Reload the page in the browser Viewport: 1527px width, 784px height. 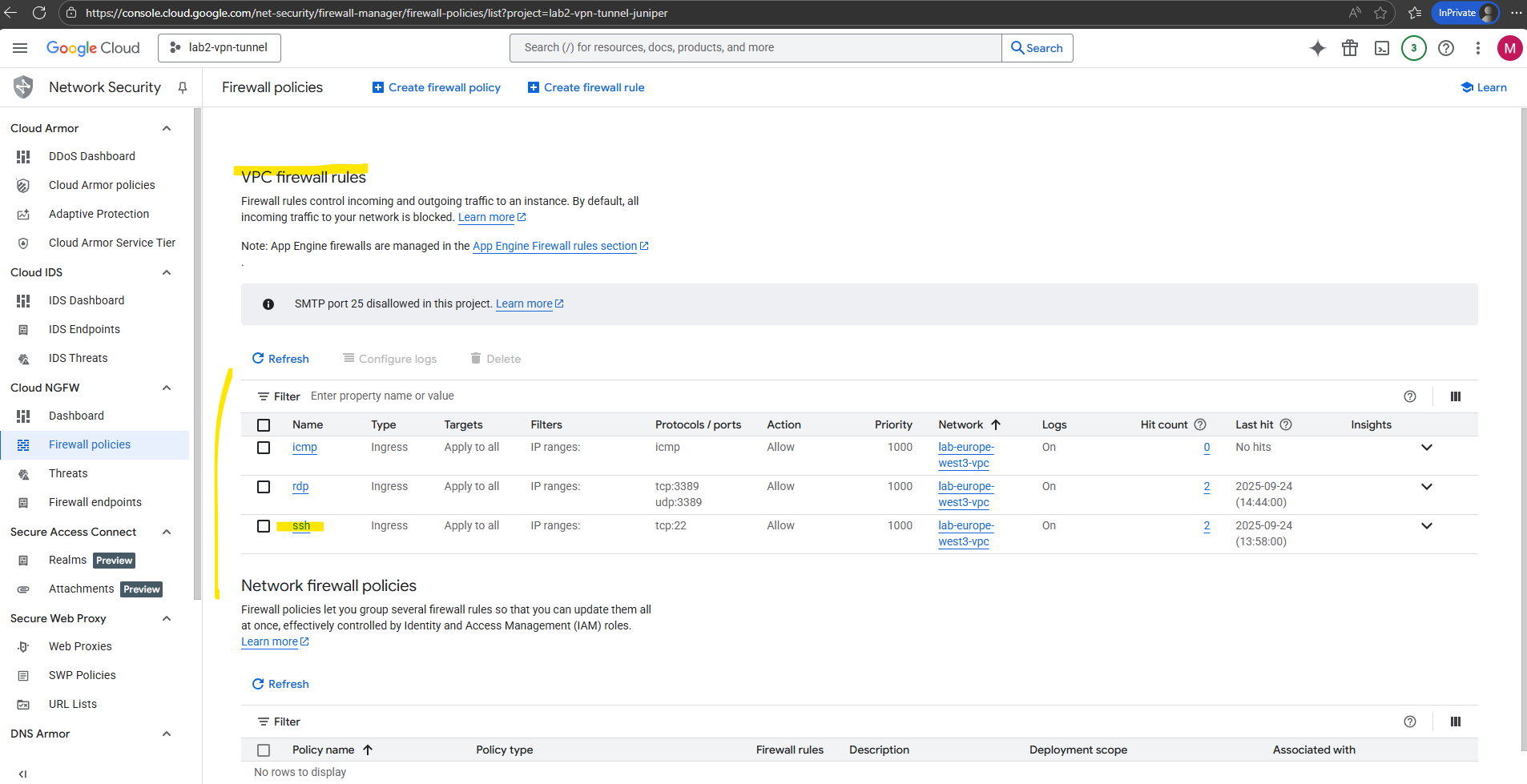(39, 13)
